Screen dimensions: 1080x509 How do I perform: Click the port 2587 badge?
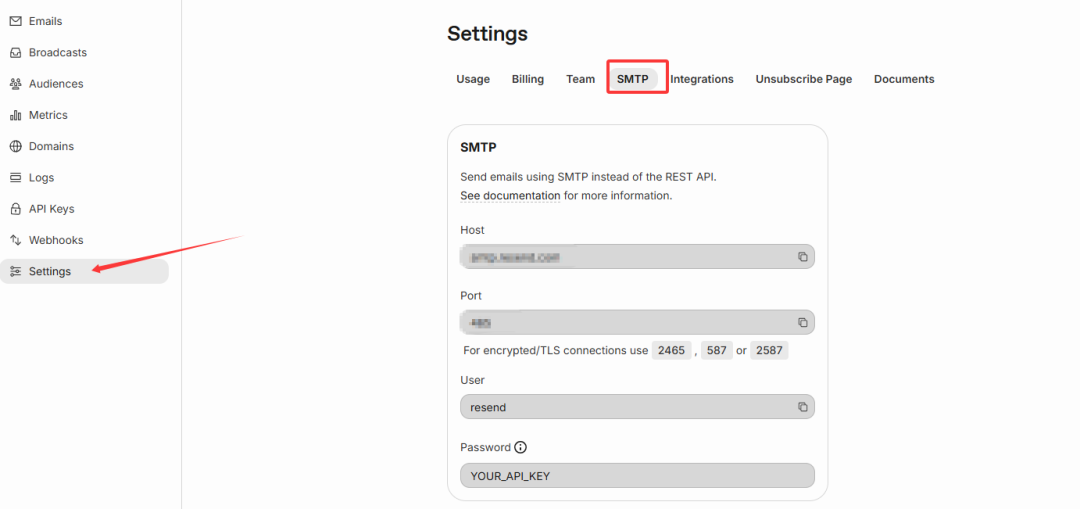click(x=769, y=351)
